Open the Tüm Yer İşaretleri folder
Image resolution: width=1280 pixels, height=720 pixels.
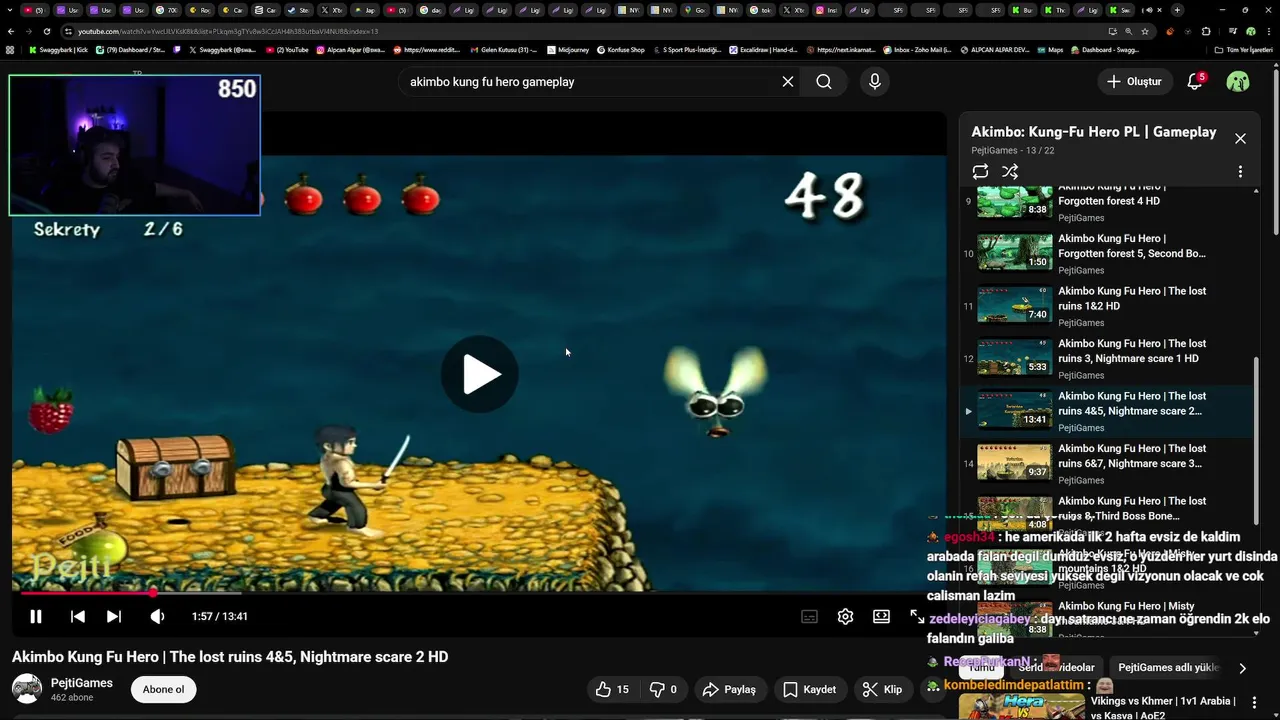1244,49
